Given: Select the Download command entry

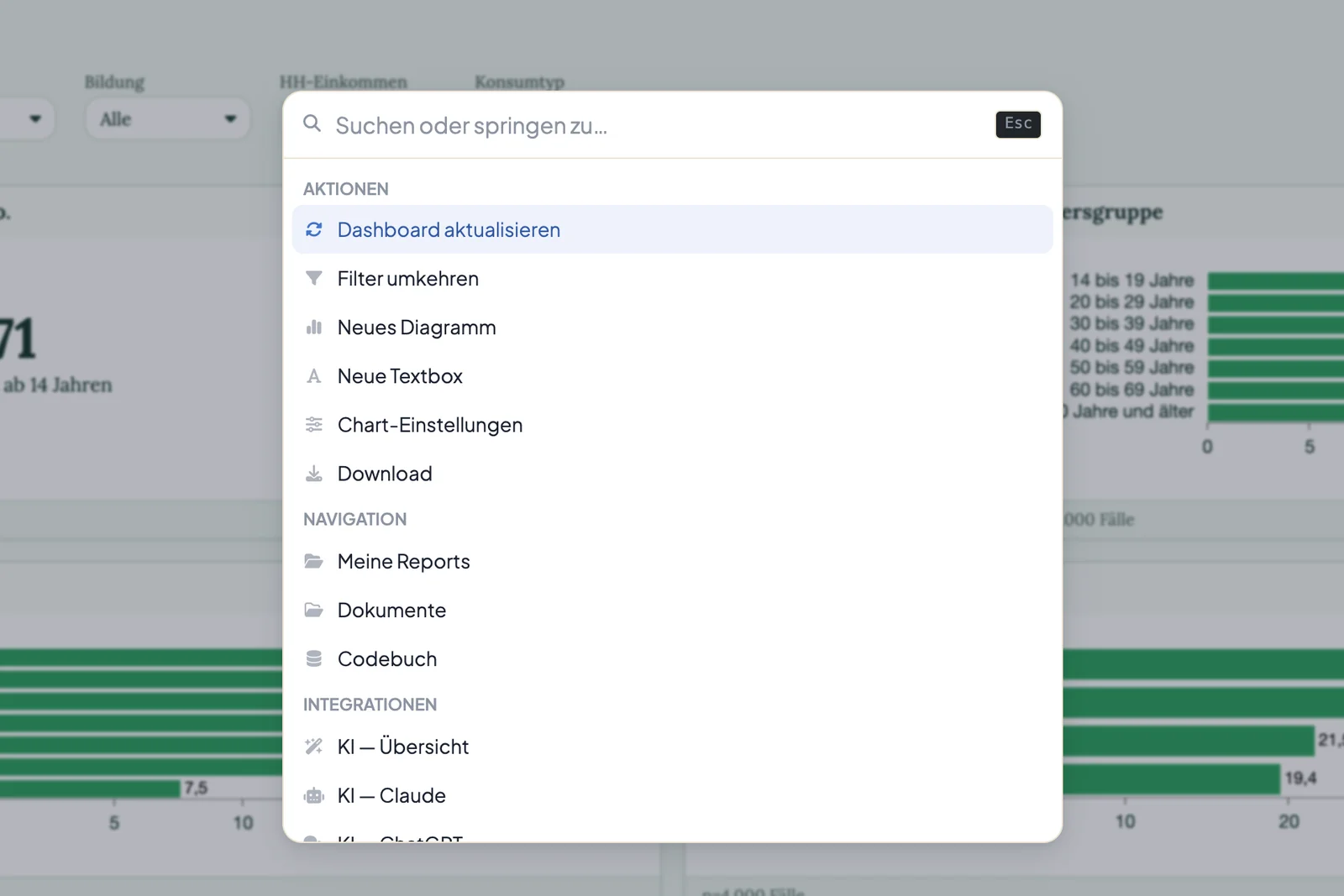Looking at the screenshot, I should tap(673, 473).
